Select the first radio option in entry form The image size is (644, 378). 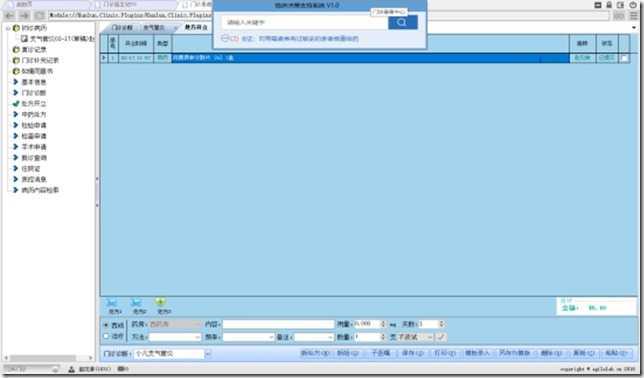(106, 325)
